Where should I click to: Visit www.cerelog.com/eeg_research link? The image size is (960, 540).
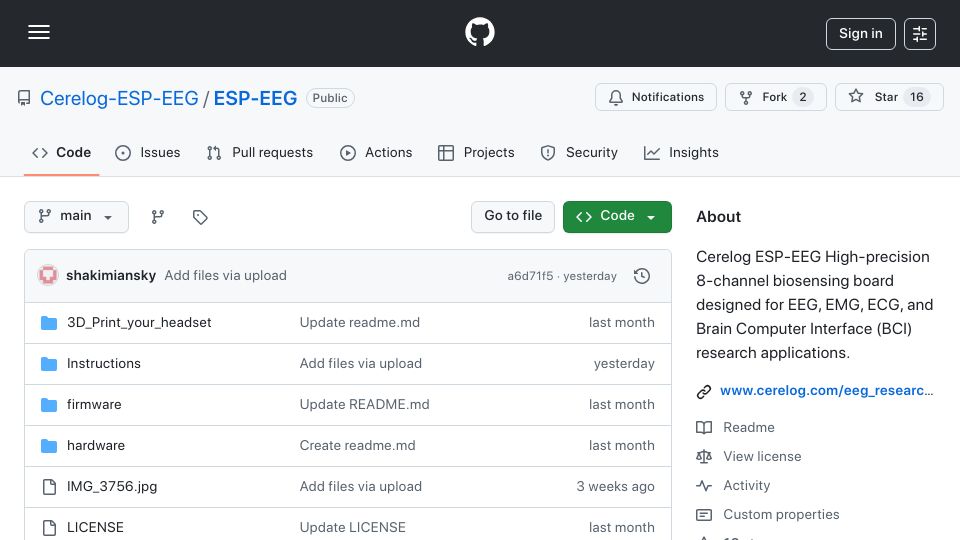coord(827,391)
